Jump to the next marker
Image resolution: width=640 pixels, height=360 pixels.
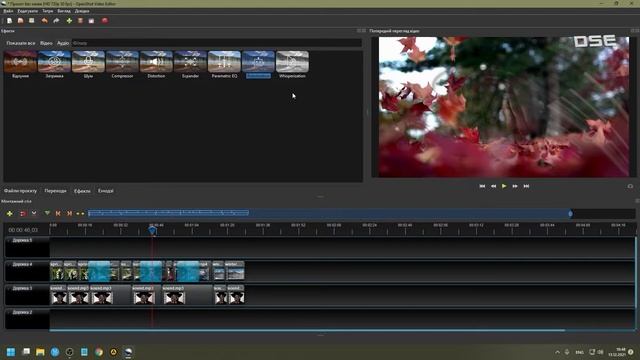69,213
